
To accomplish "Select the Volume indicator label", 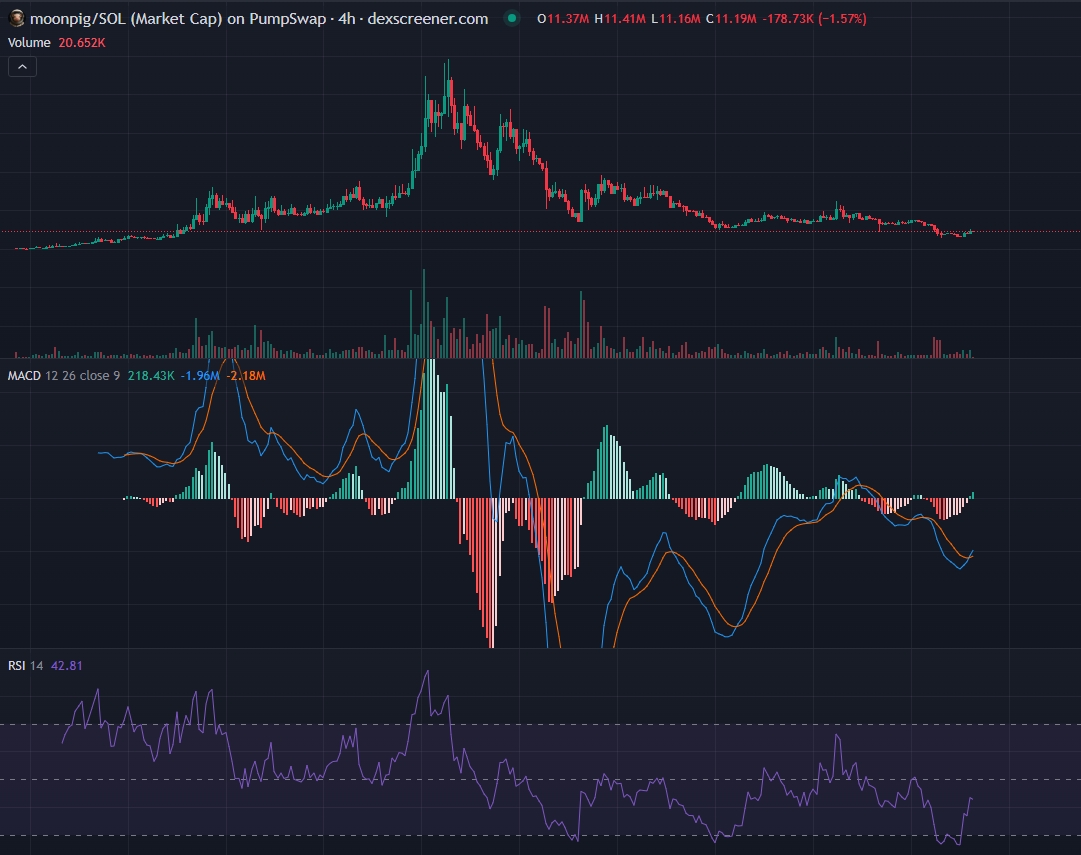I will pyautogui.click(x=29, y=43).
